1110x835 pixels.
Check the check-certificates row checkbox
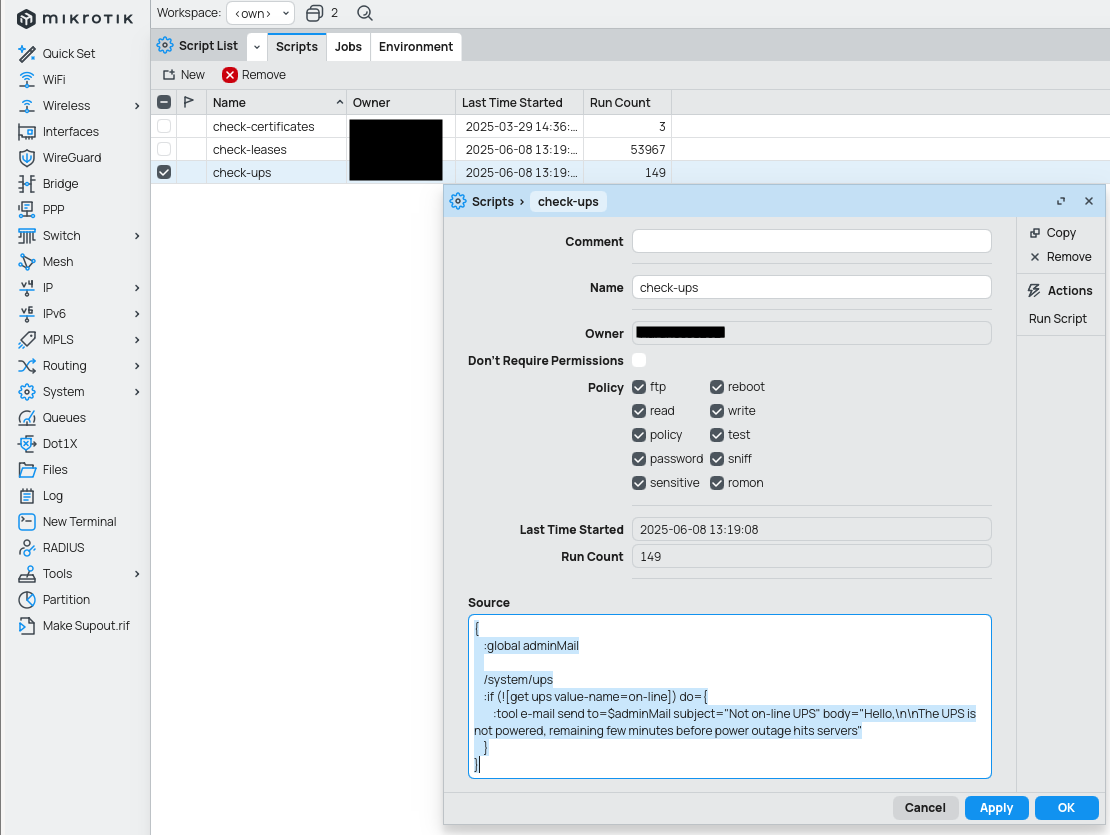164,126
